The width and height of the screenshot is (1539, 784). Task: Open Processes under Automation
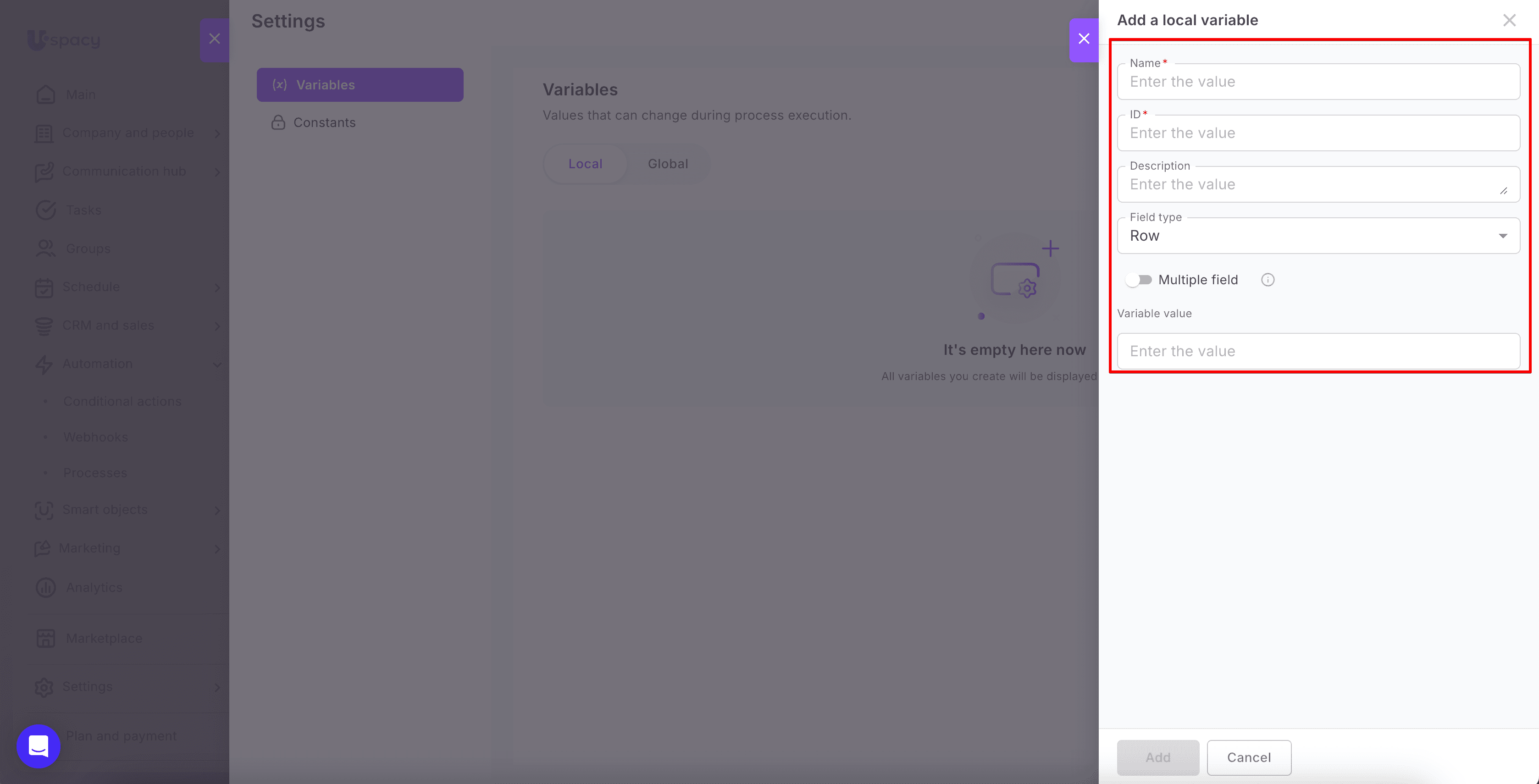click(95, 473)
